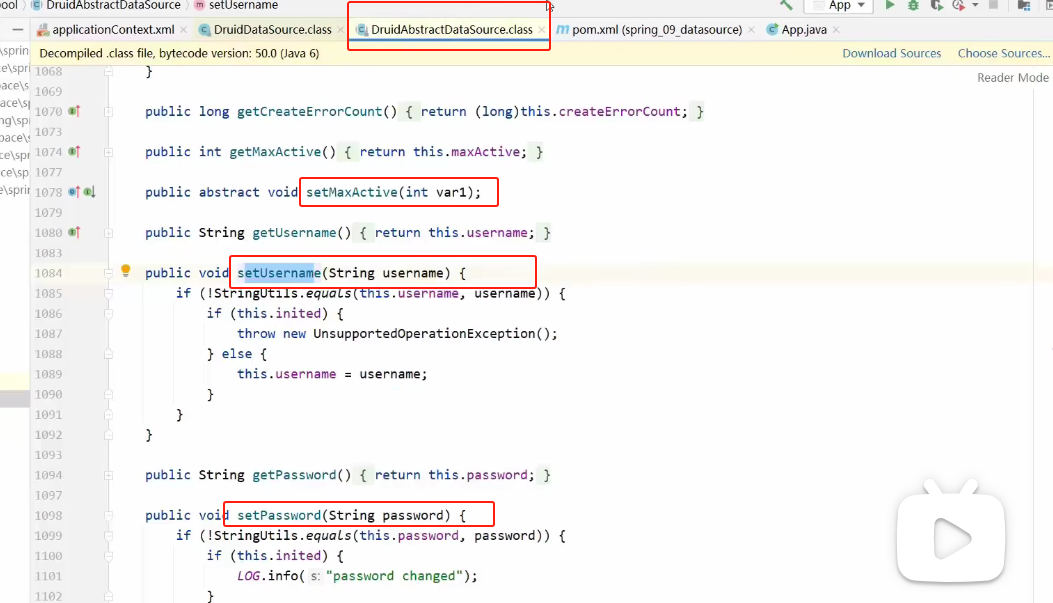The width and height of the screenshot is (1053, 603).
Task: Click setUsername breadcrumb in navigation bar
Action: (x=236, y=5)
